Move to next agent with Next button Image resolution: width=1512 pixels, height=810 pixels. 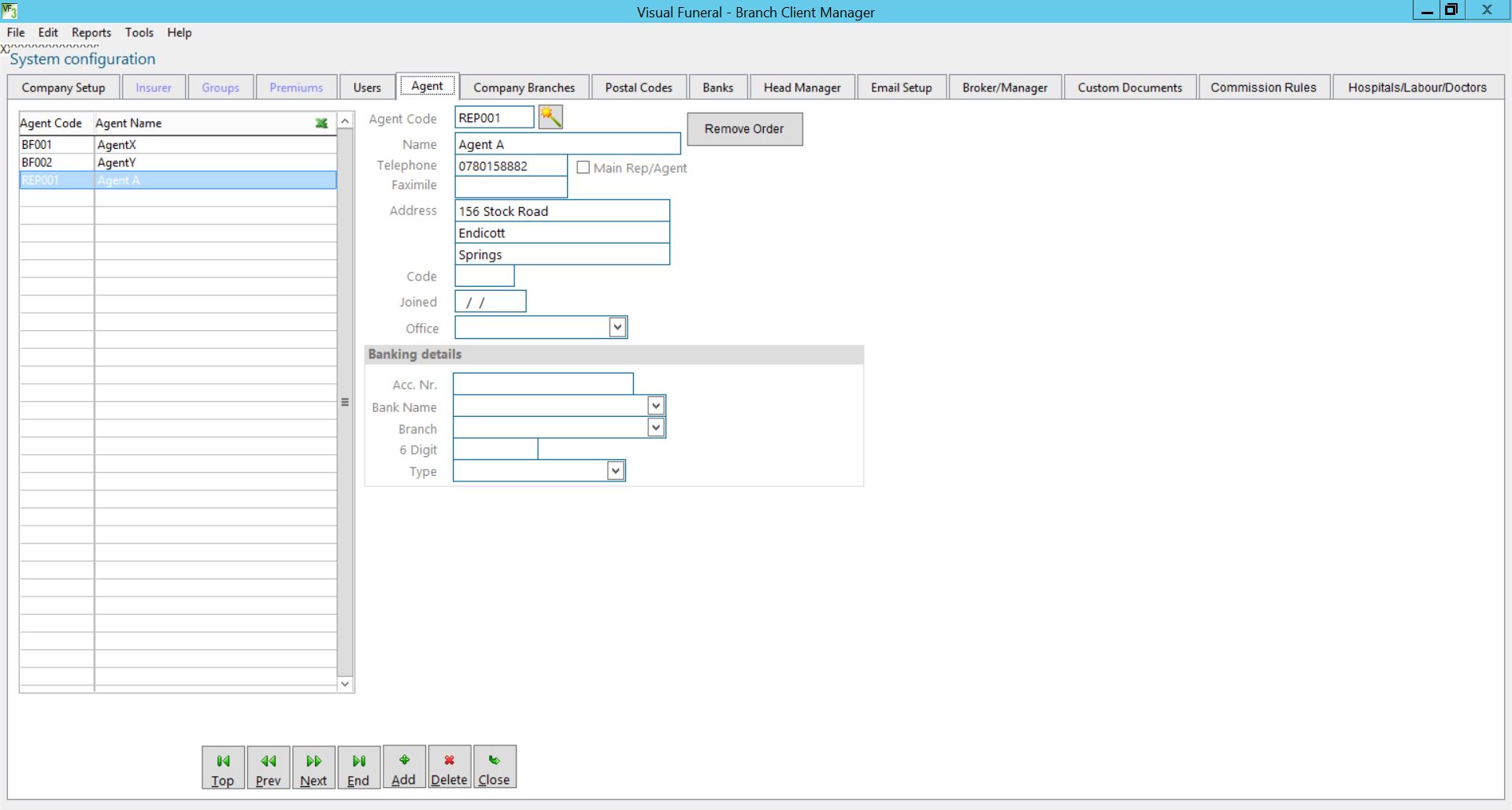coord(313,767)
